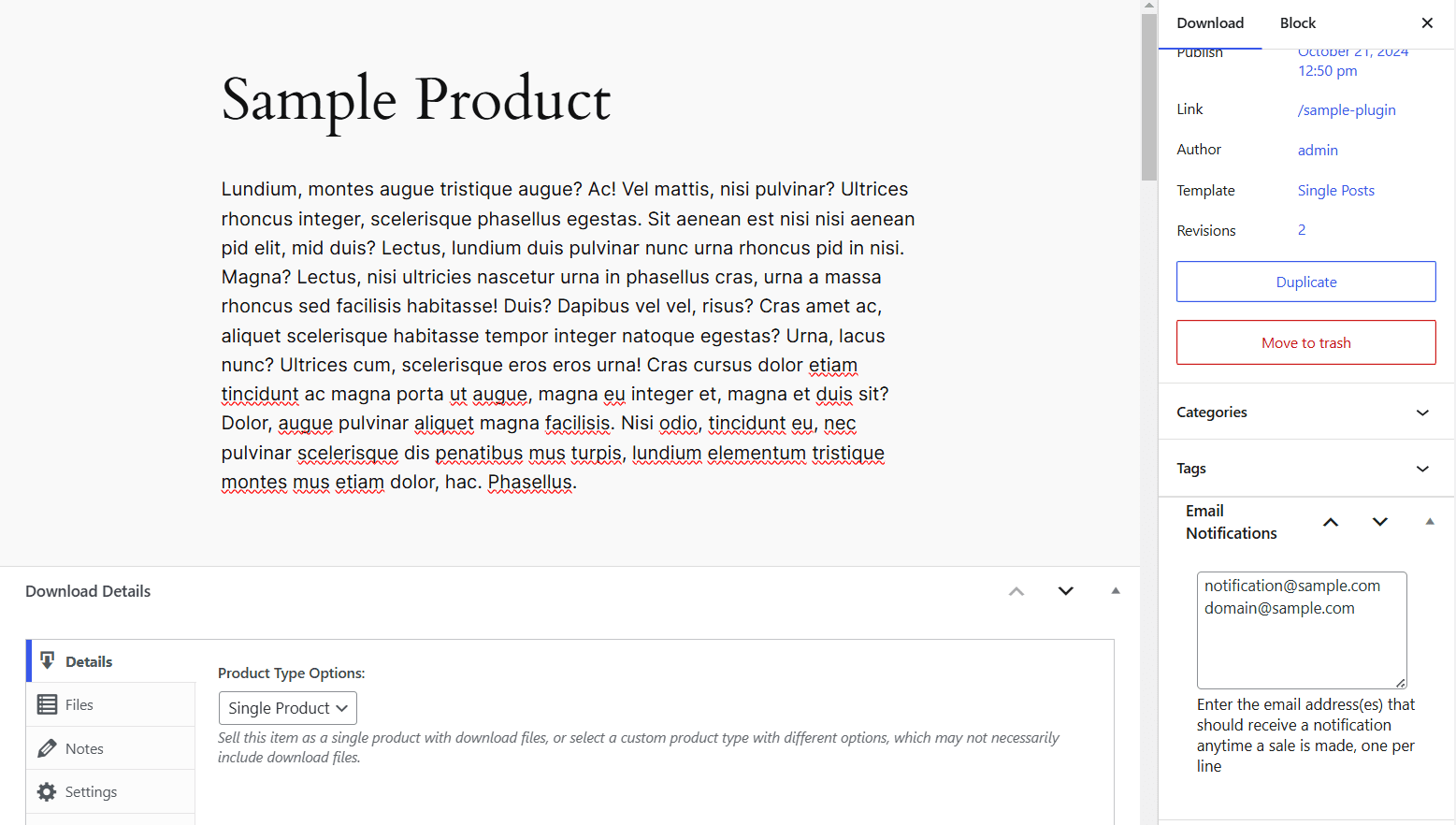Open Settings via the gear icon
The width and height of the screenshot is (1456, 825).
click(x=48, y=791)
